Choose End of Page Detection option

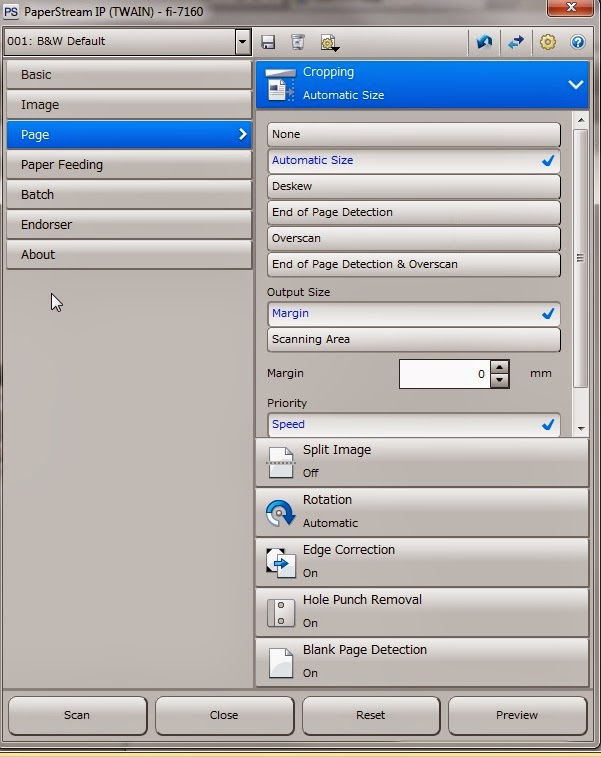[414, 212]
